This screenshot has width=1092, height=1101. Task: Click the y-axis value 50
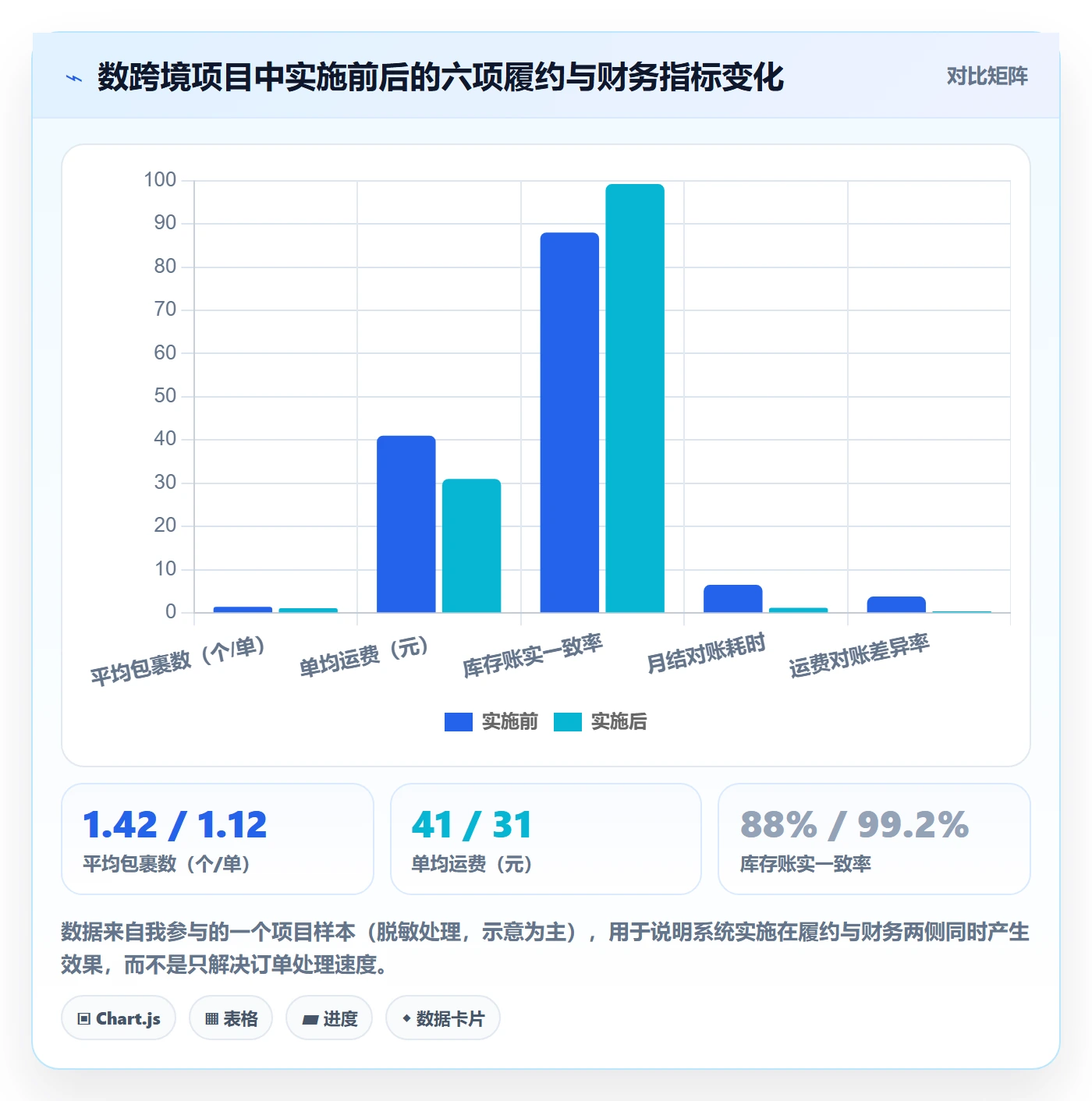pyautogui.click(x=165, y=396)
